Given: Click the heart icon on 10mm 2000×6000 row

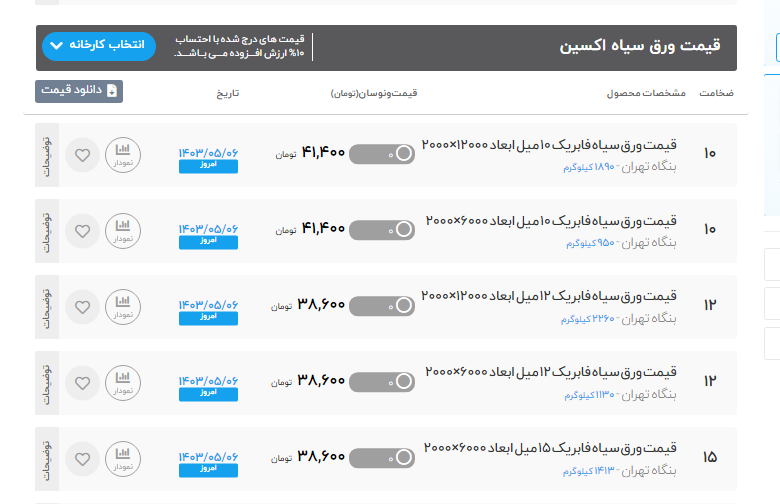Looking at the screenshot, I should click(83, 230).
